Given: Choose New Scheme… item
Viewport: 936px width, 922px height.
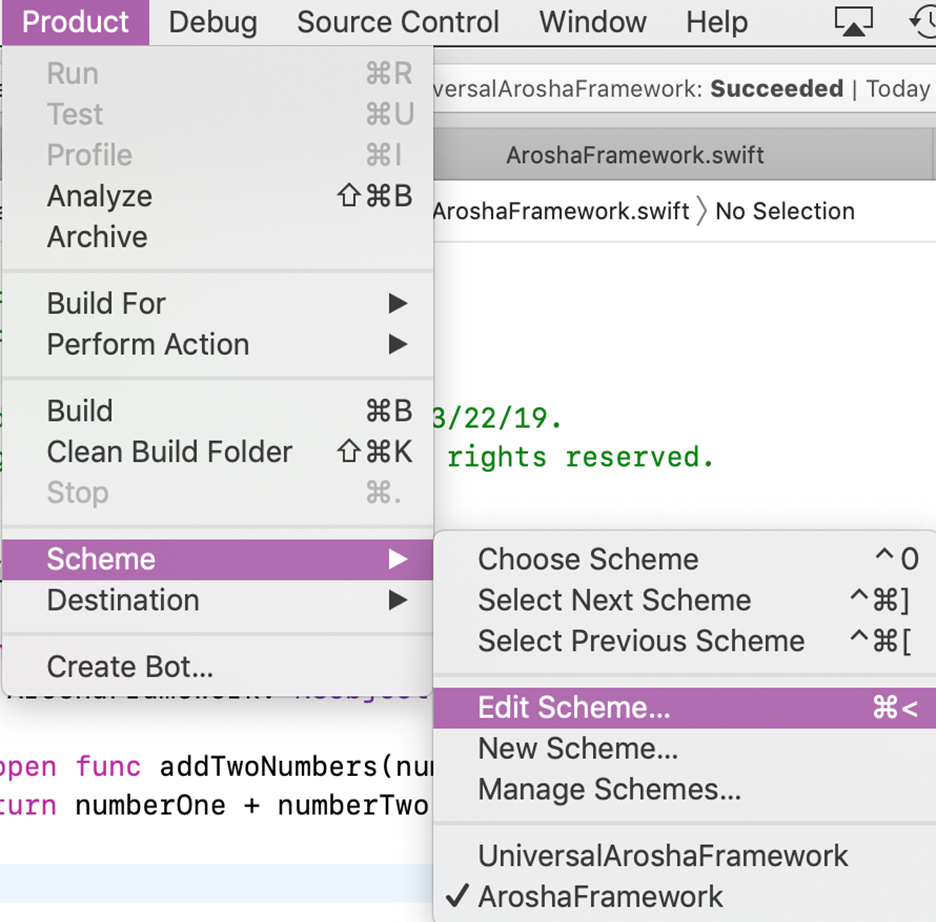Looking at the screenshot, I should point(685,748).
